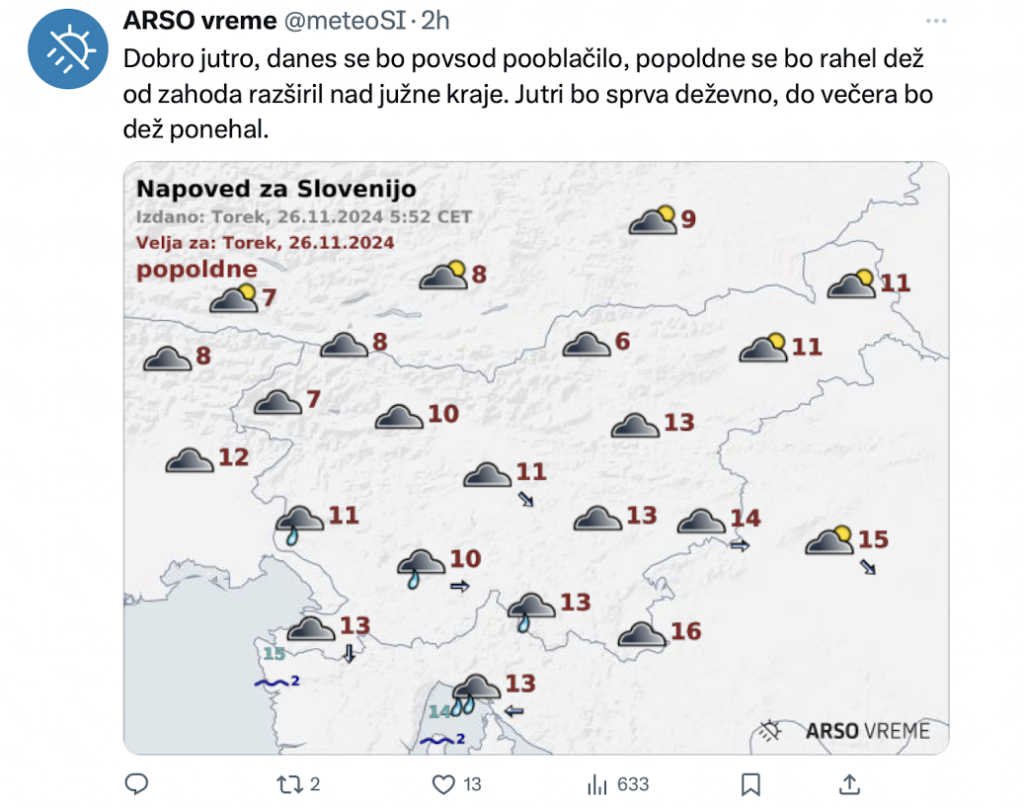The height and width of the screenshot is (811, 1024).
Task: Click the tweet text about today's forecast
Action: point(528,94)
